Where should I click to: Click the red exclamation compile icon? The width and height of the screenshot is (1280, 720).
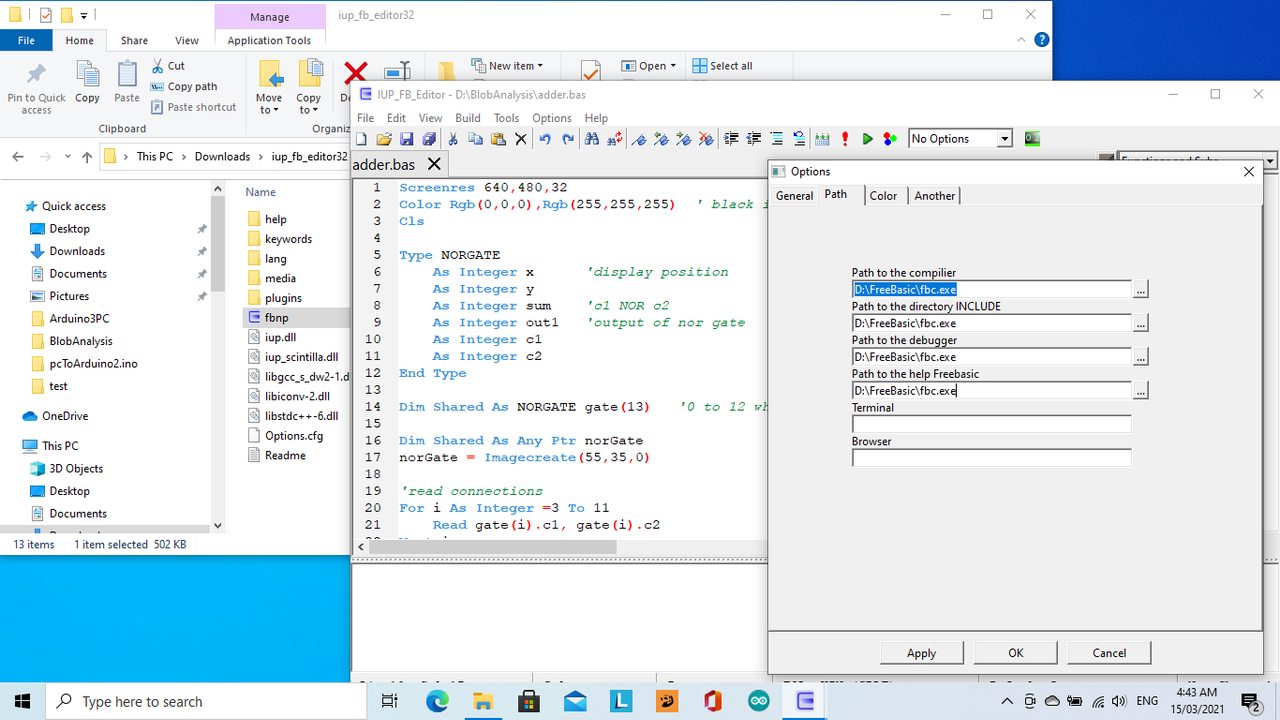[x=845, y=139]
